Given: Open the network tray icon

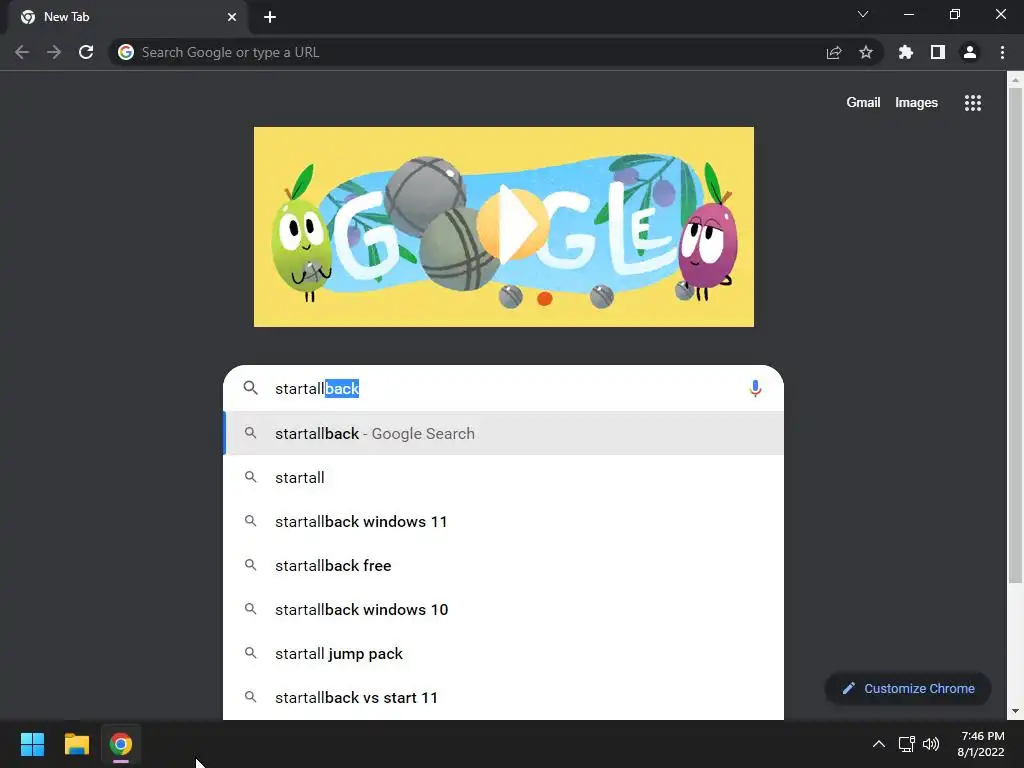Looking at the screenshot, I should tap(906, 744).
